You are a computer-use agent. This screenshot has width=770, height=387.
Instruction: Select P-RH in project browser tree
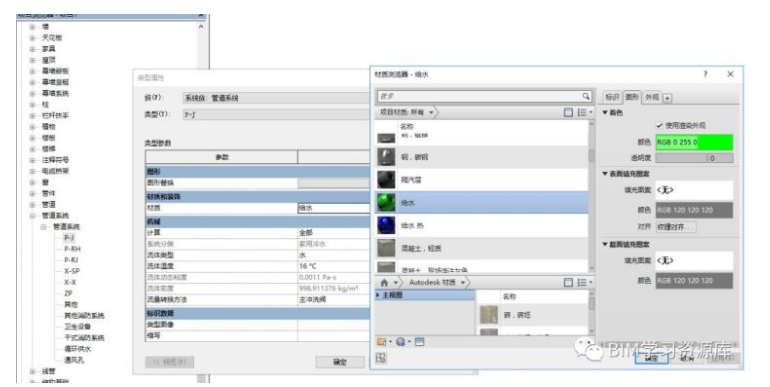pos(72,249)
